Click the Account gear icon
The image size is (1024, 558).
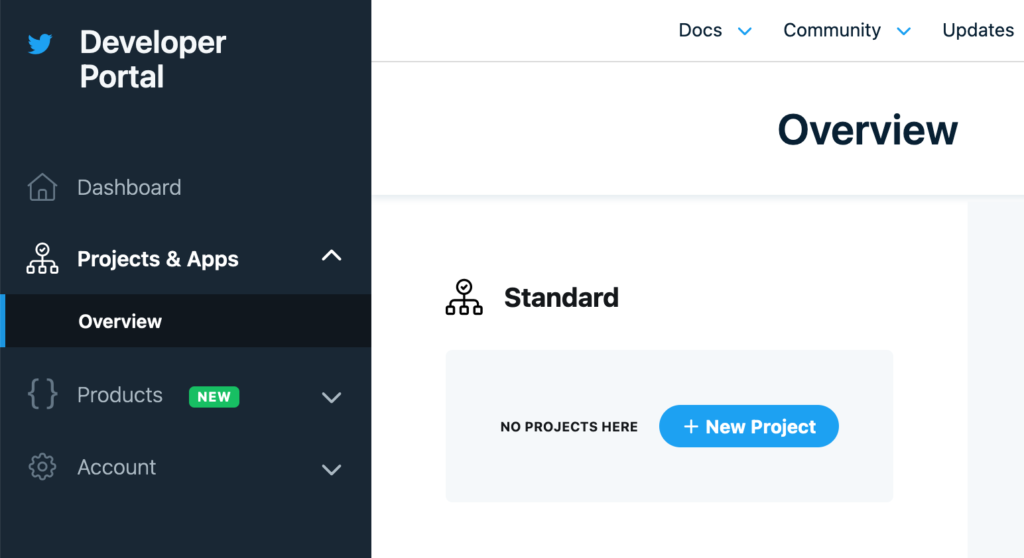[42, 467]
